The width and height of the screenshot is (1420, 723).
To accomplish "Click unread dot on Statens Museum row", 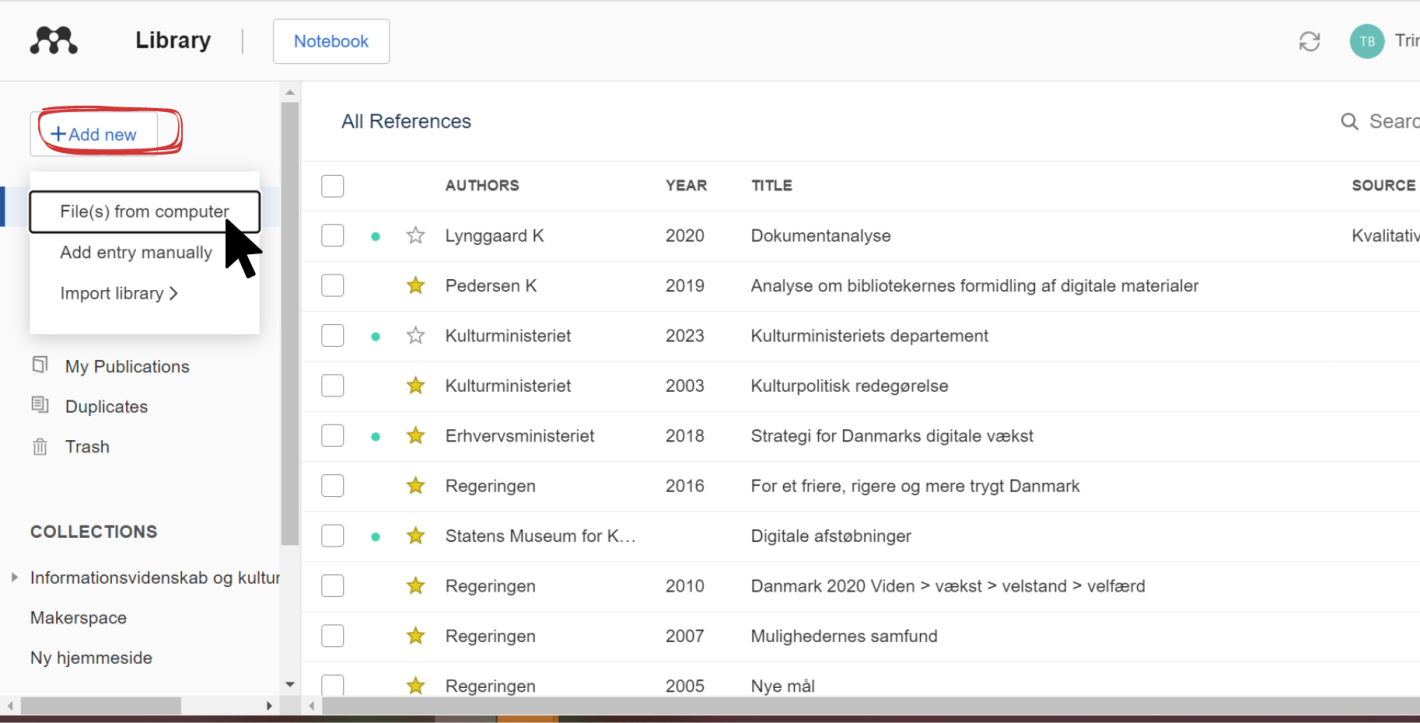I will 376,537.
